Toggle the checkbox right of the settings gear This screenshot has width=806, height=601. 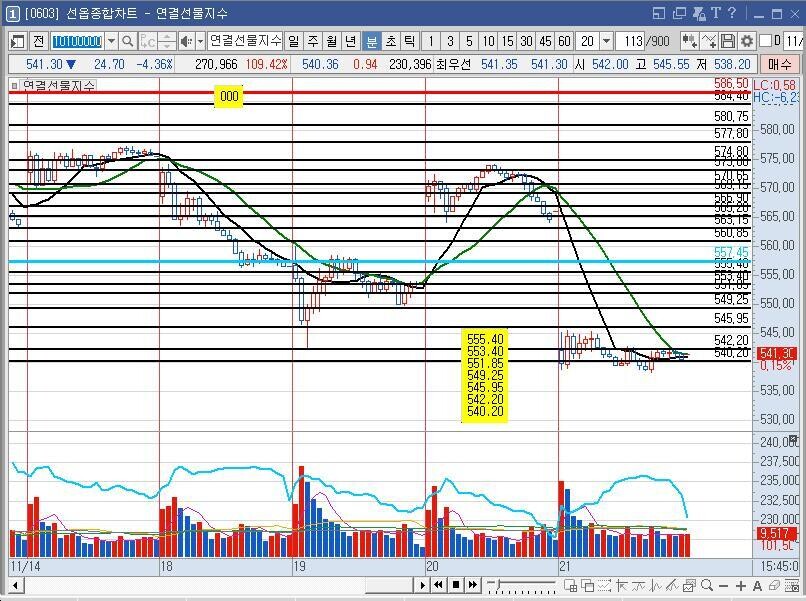(766, 41)
